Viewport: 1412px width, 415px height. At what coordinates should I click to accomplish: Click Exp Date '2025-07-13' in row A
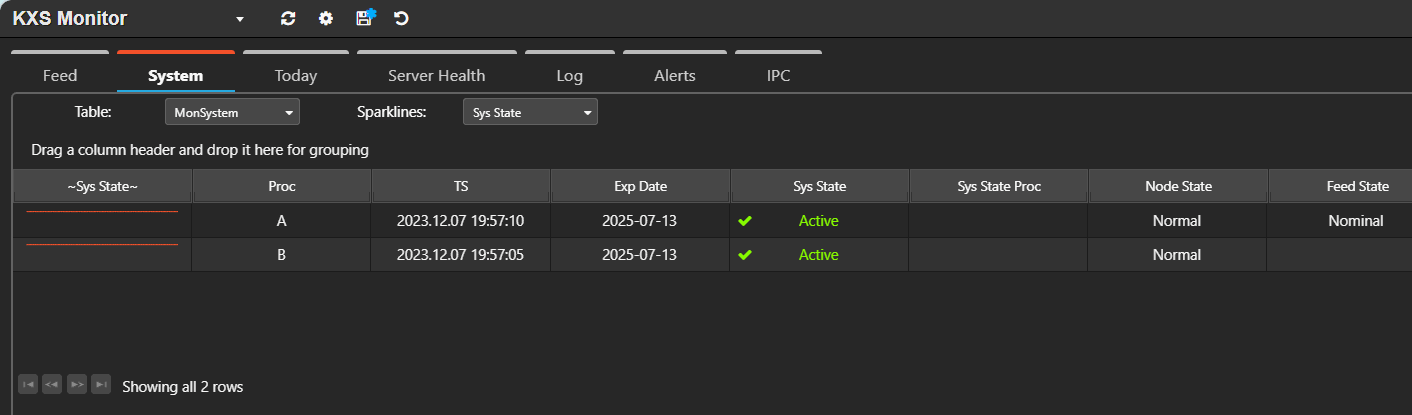640,221
